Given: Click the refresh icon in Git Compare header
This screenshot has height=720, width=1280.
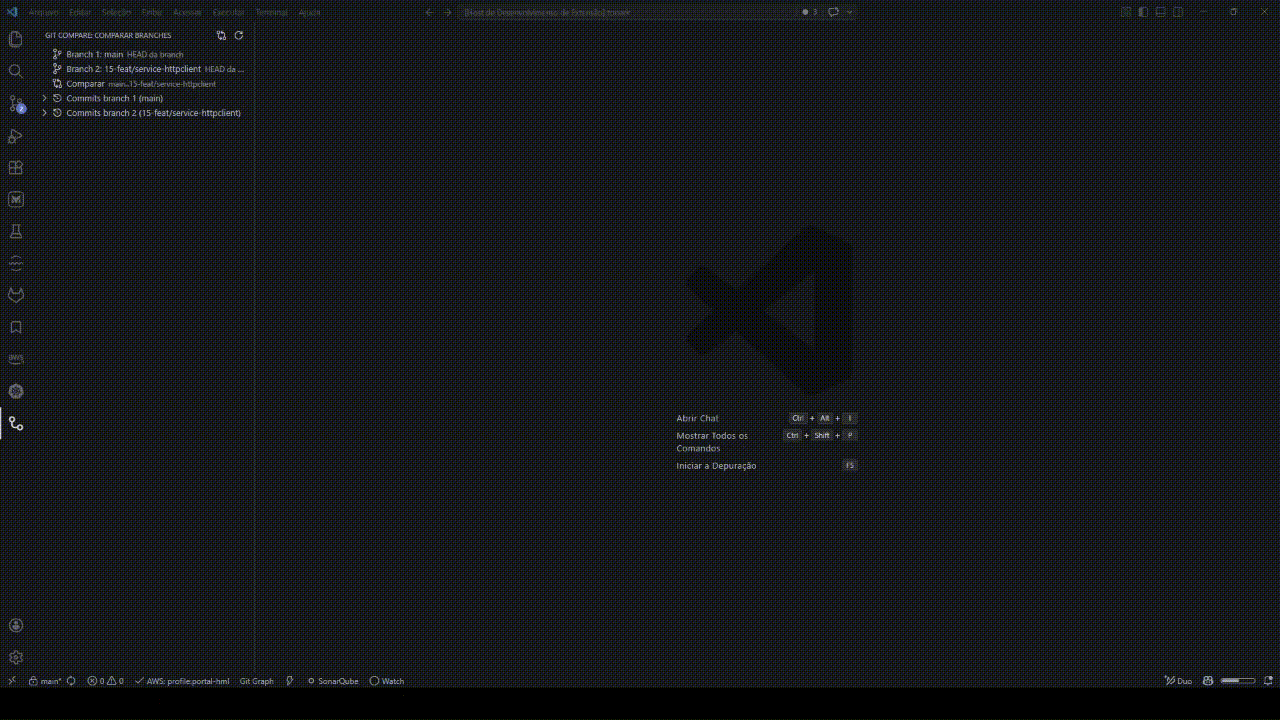Looking at the screenshot, I should pos(239,35).
